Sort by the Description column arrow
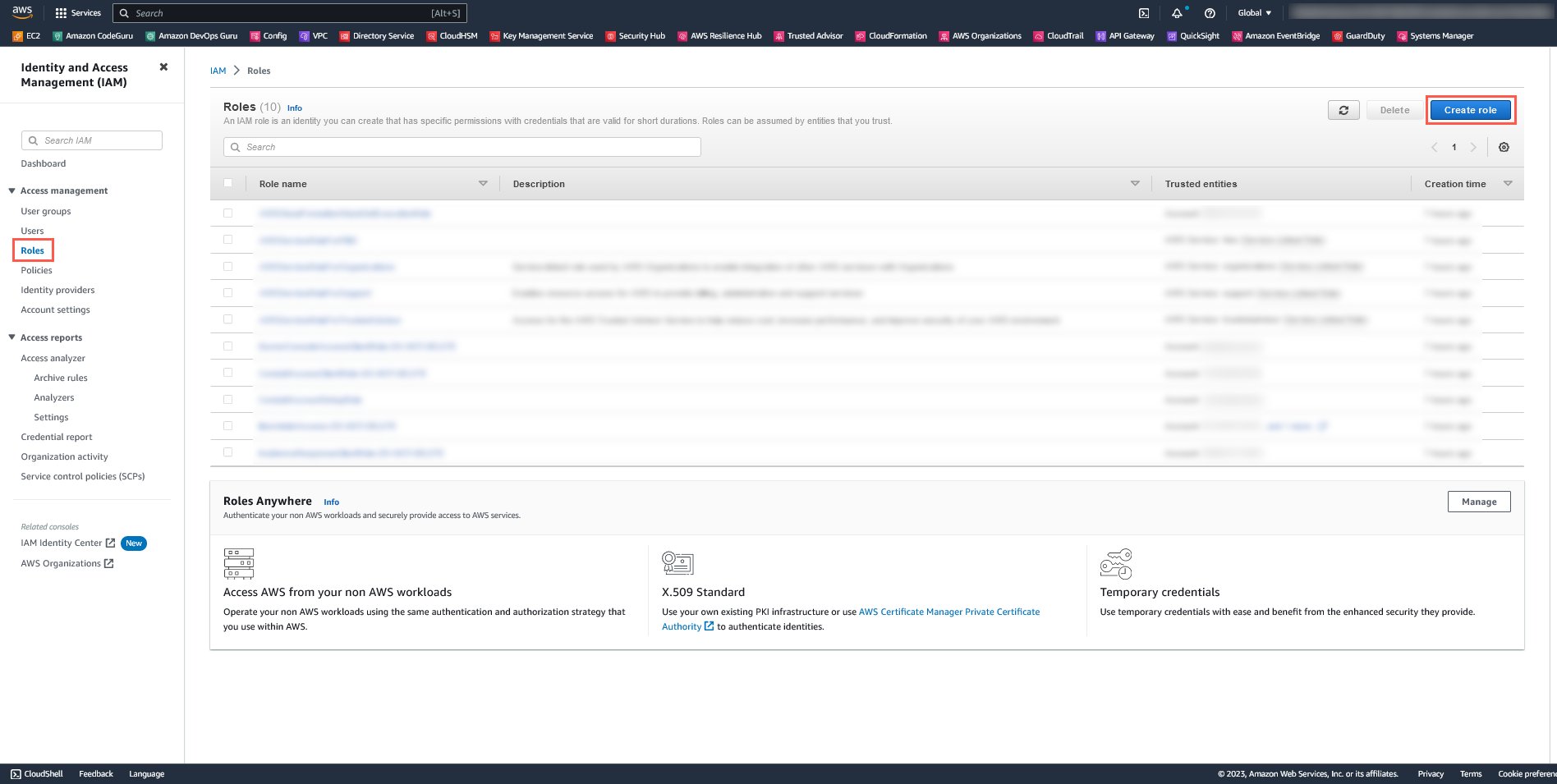Viewport: 1557px width, 784px height. point(1135,184)
